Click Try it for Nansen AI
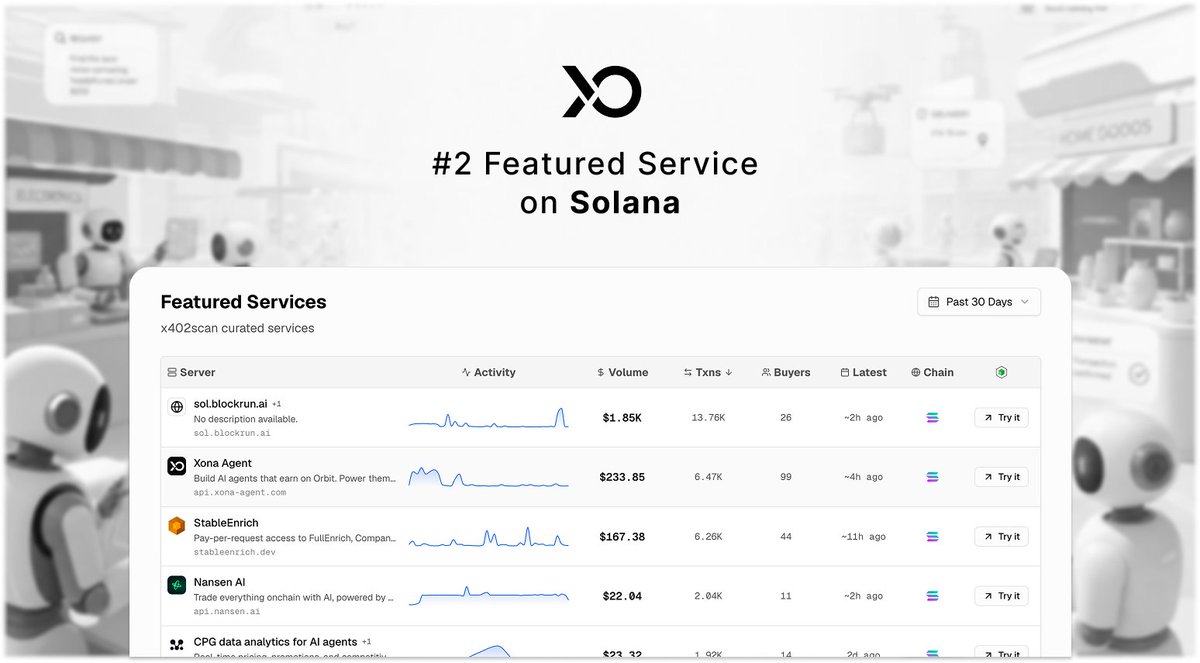 1001,596
